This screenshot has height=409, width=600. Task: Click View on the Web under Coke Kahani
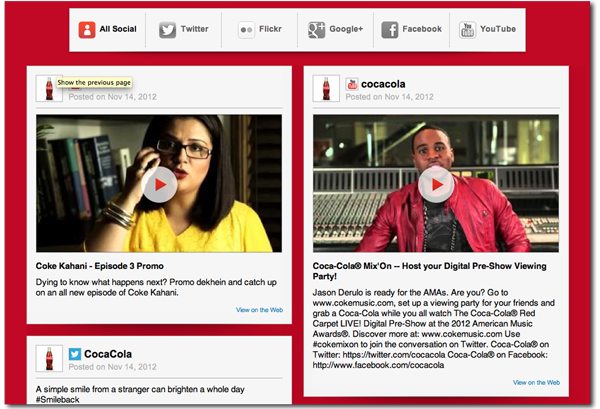259,310
